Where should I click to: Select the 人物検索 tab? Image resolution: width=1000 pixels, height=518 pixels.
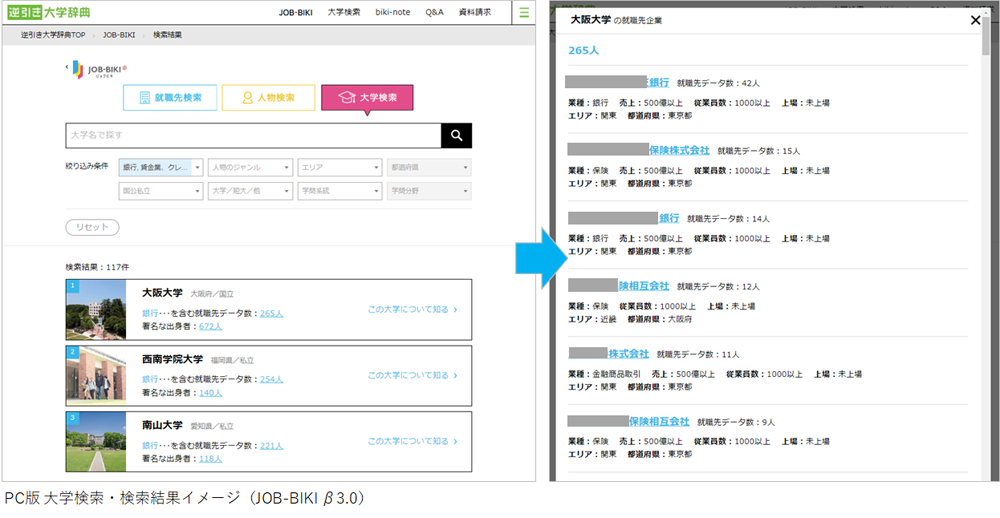click(268, 98)
